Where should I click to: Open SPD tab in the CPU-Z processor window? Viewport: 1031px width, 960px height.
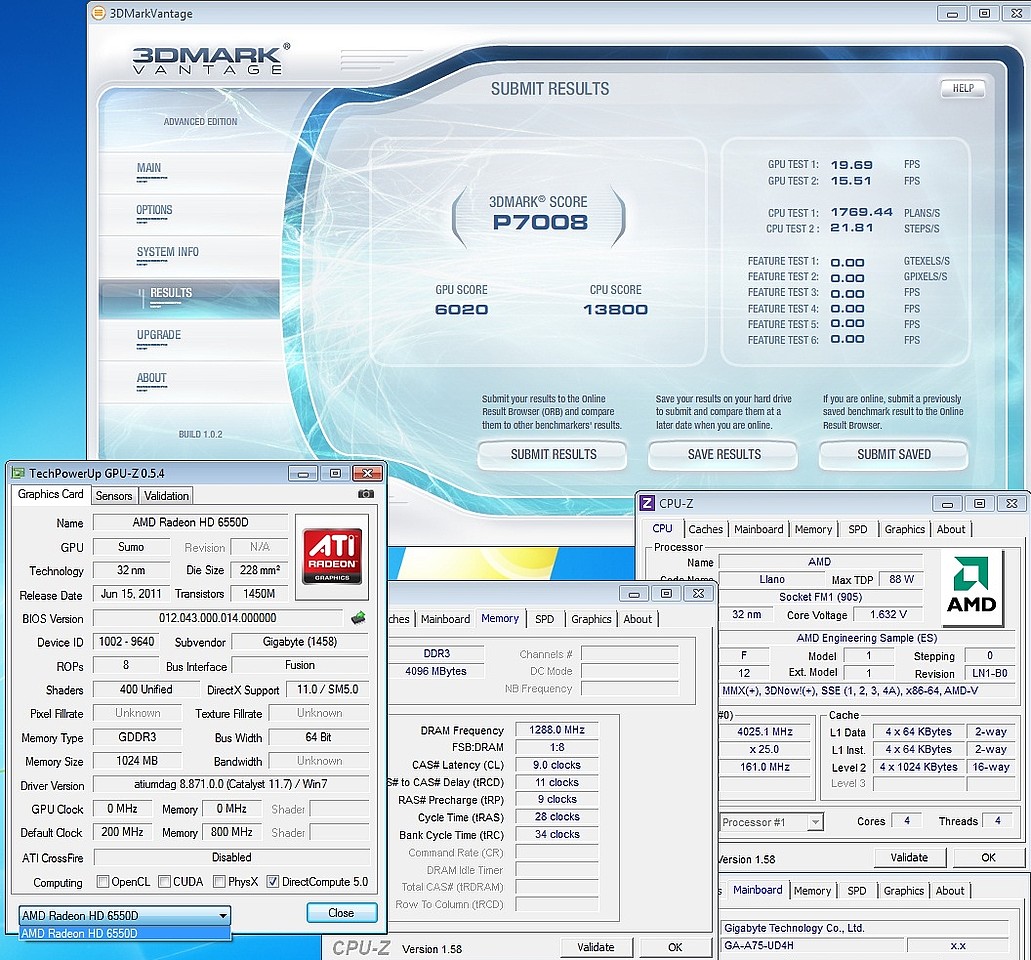coord(857,529)
